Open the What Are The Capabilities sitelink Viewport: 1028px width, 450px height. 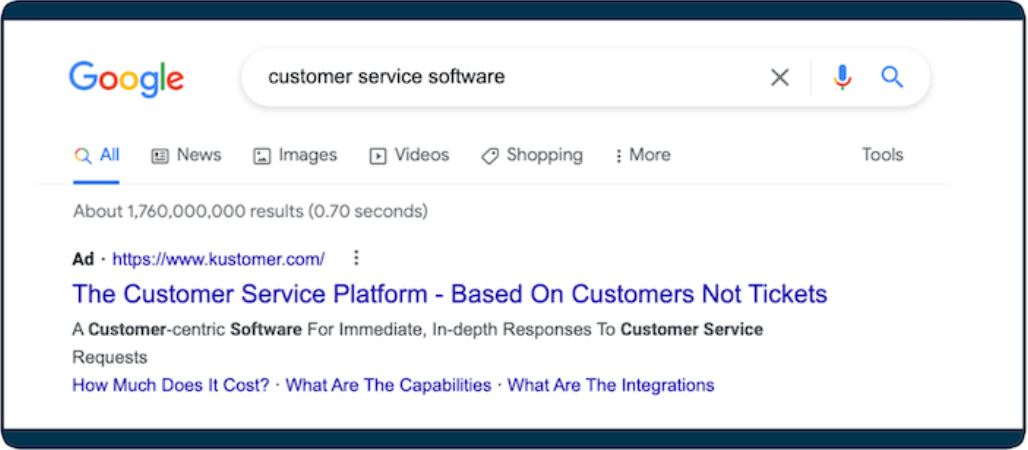coord(388,385)
